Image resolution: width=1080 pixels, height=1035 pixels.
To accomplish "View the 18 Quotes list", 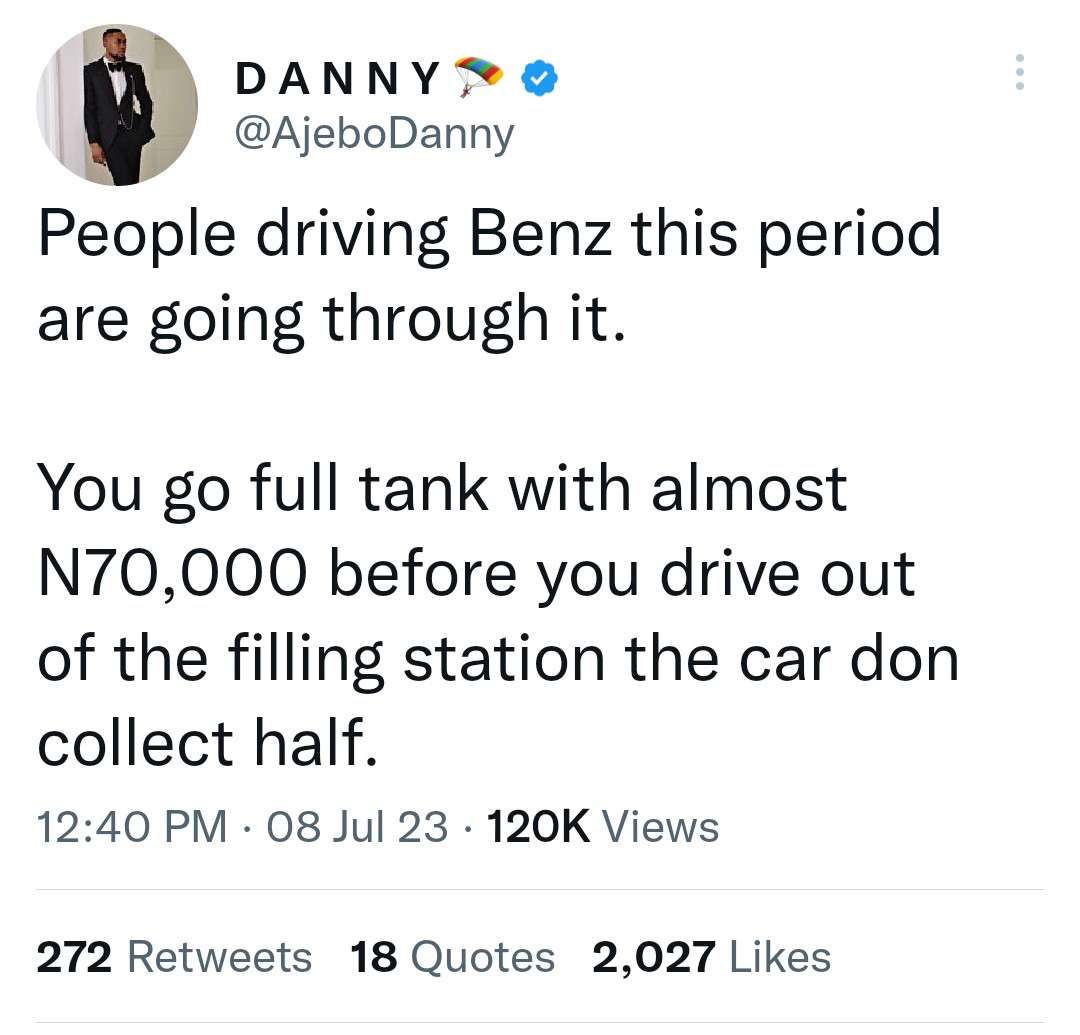I will point(453,957).
